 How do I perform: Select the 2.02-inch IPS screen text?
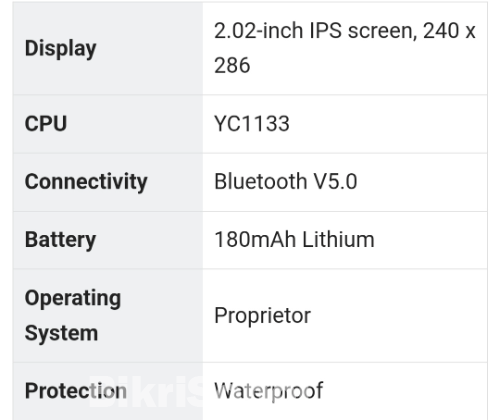[315, 31]
